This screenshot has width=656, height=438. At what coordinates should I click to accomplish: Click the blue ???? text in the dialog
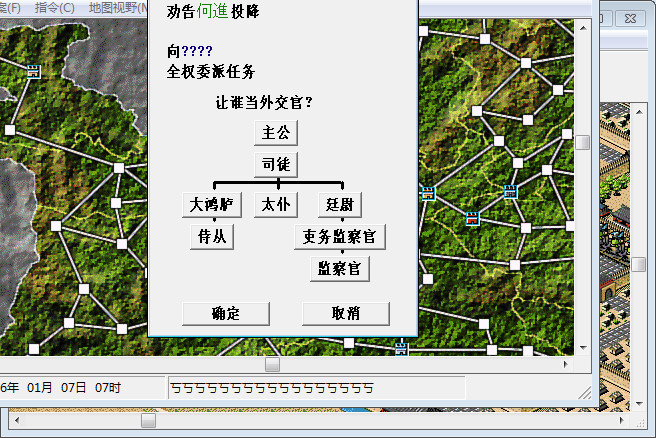pyautogui.click(x=197, y=51)
